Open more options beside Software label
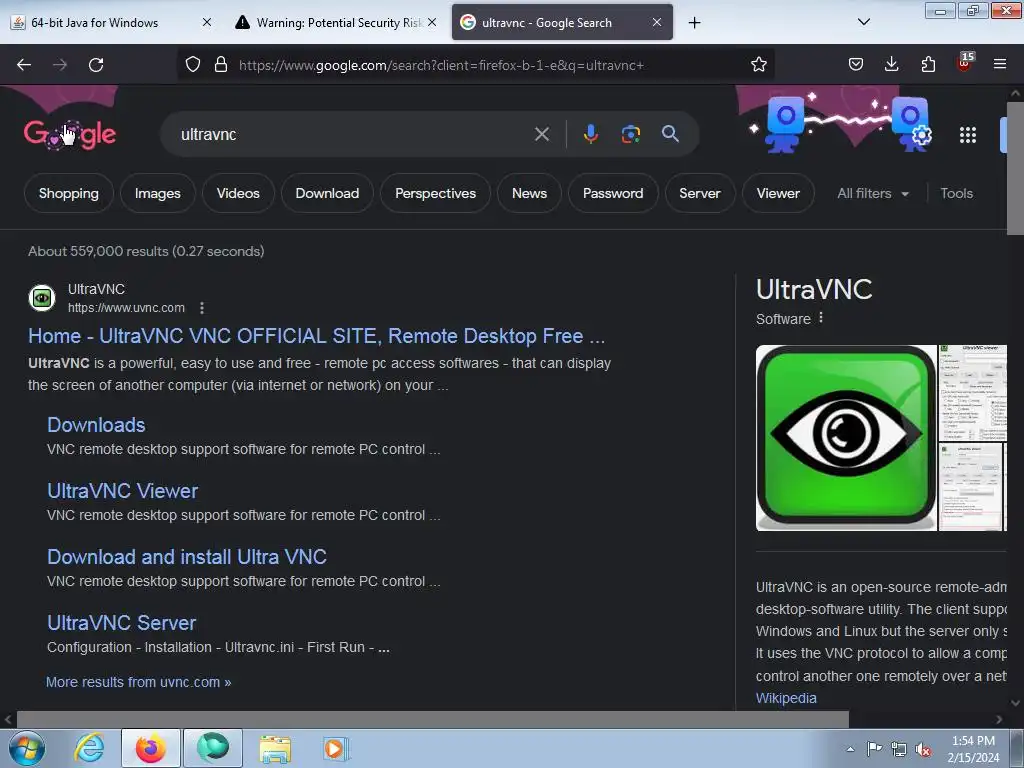 (x=821, y=318)
